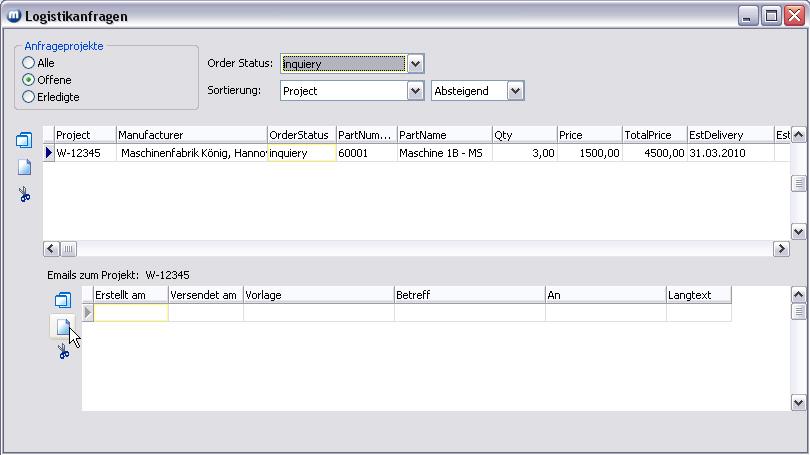
Task: Click the horizontal scrollbar right arrow in projects grid
Action: tap(781, 249)
